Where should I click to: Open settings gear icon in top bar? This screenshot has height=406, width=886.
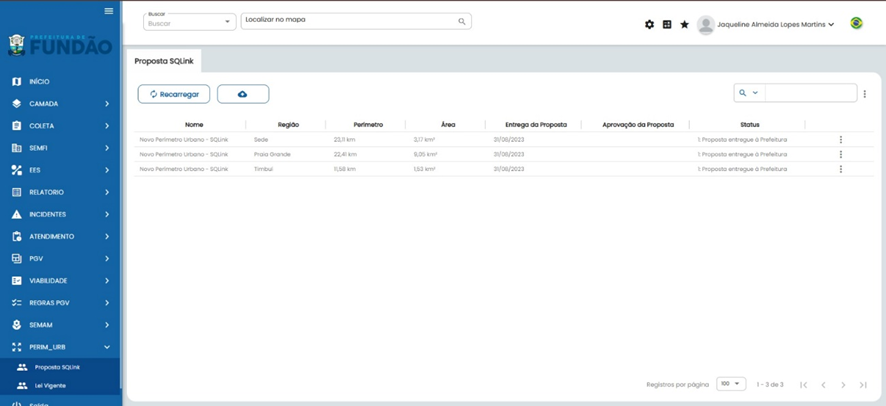pos(649,24)
